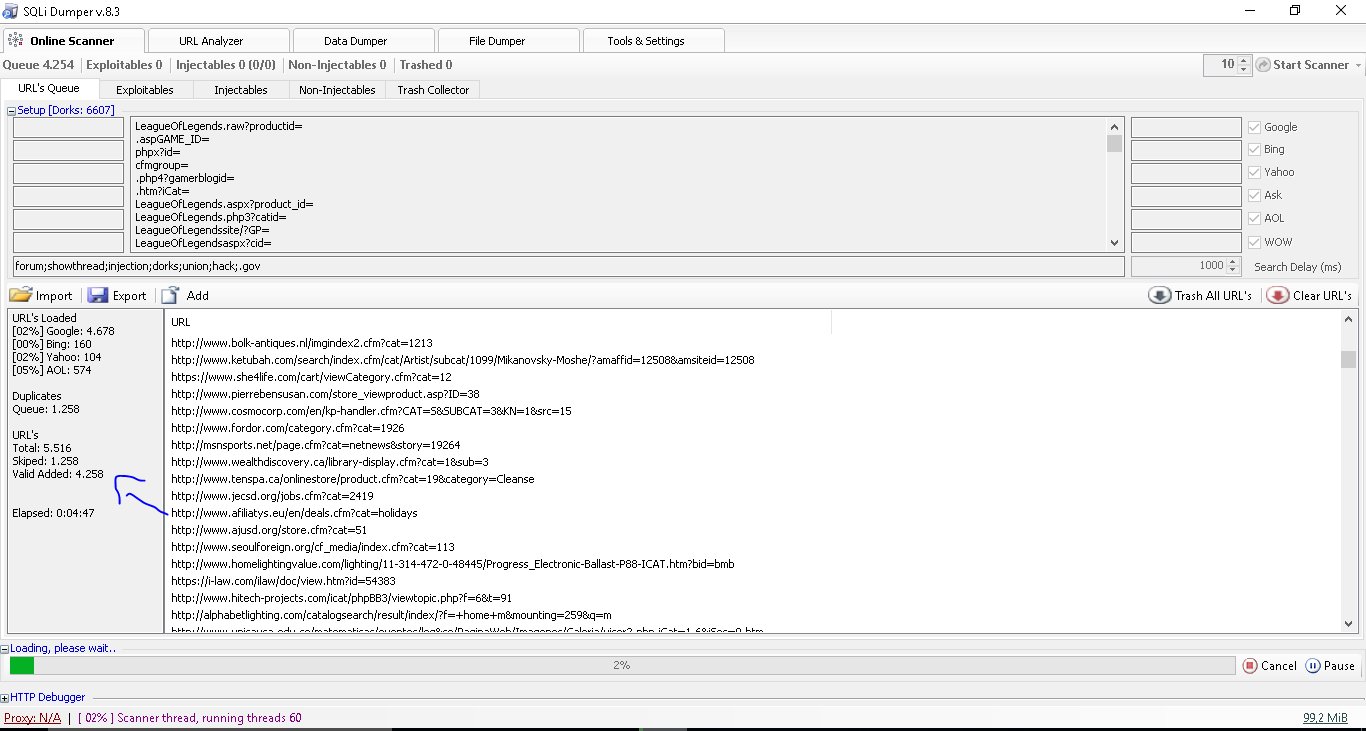Toggle the WOW search engine checkbox
The height and width of the screenshot is (731, 1366).
click(x=1254, y=242)
